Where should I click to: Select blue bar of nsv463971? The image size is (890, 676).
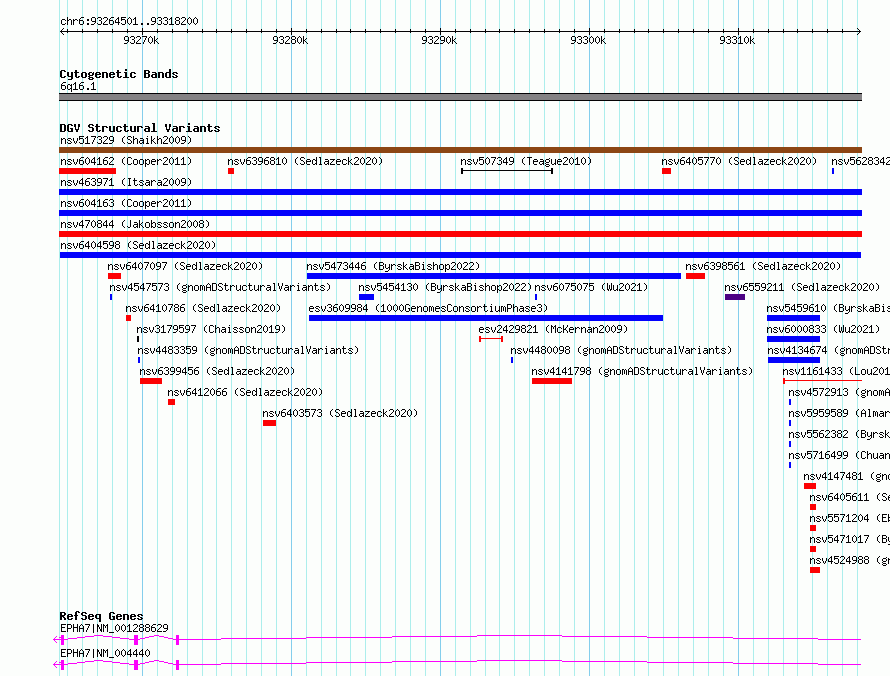tap(460, 192)
